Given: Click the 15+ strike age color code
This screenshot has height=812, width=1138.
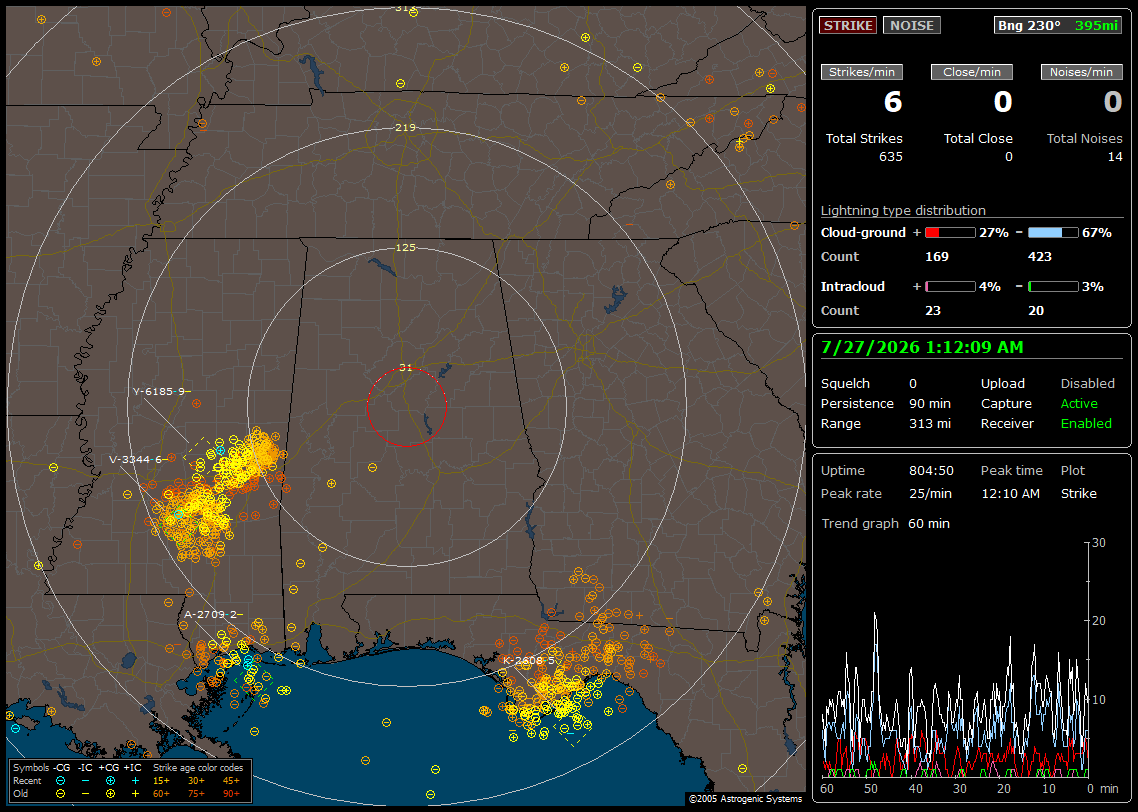Looking at the screenshot, I should (161, 781).
